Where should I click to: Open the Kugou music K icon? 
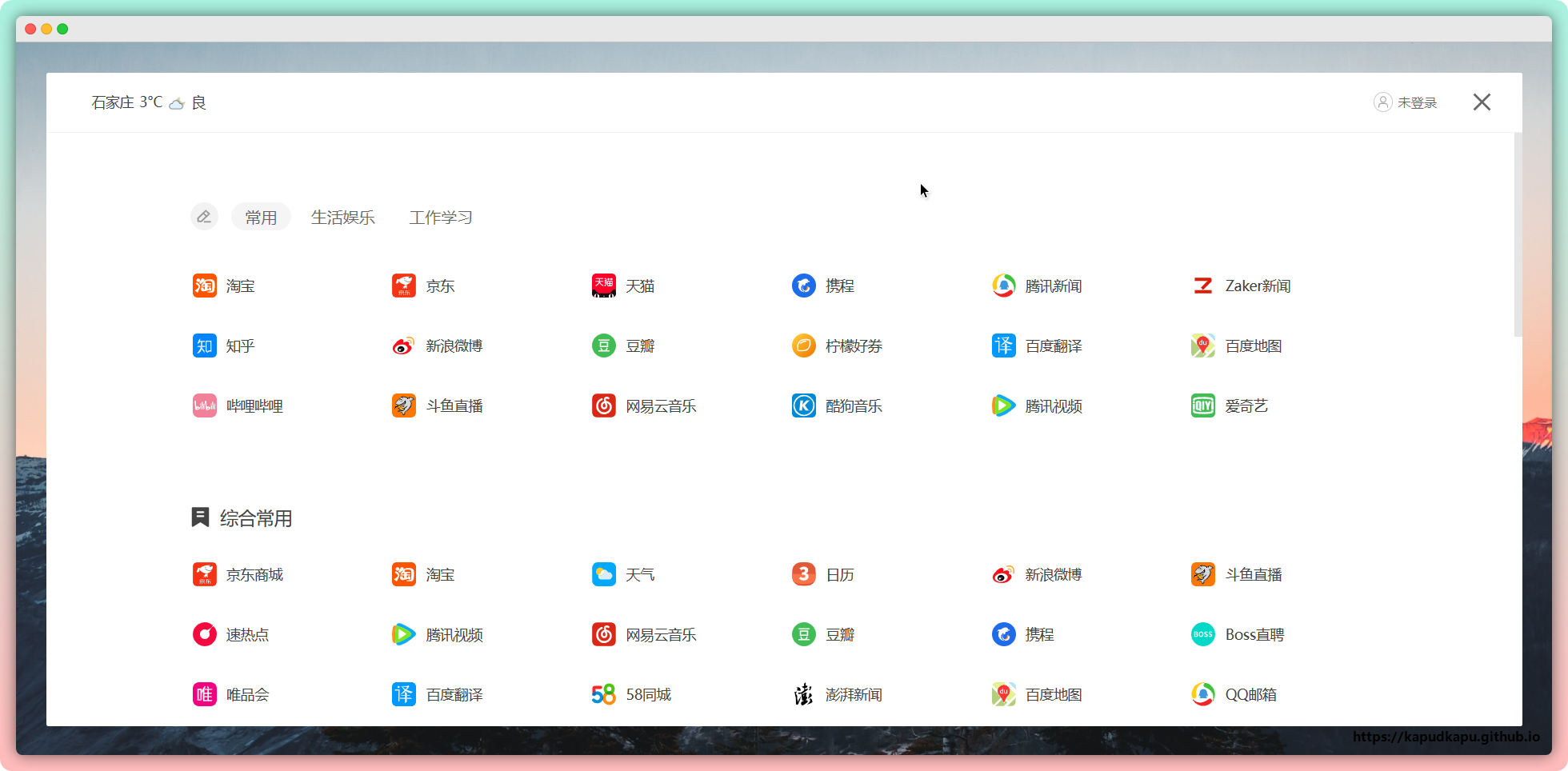(804, 406)
